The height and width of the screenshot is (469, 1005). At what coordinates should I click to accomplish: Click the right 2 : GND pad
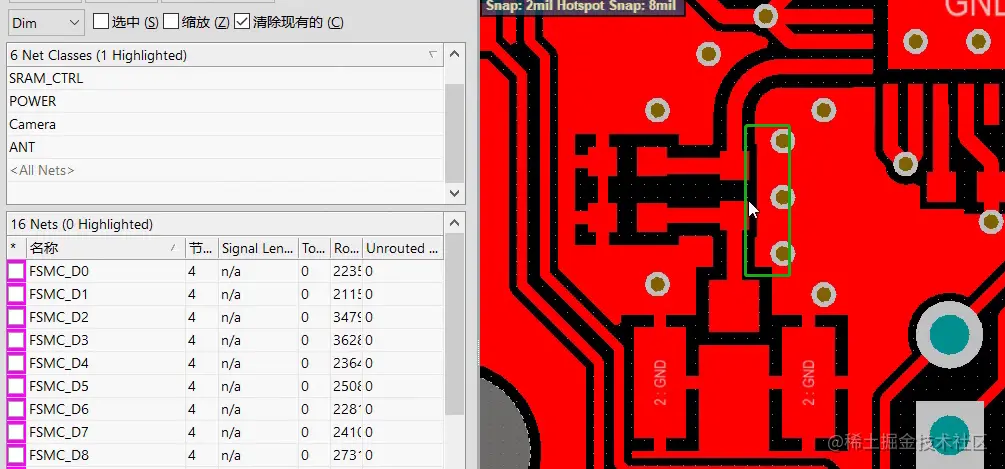click(x=808, y=383)
